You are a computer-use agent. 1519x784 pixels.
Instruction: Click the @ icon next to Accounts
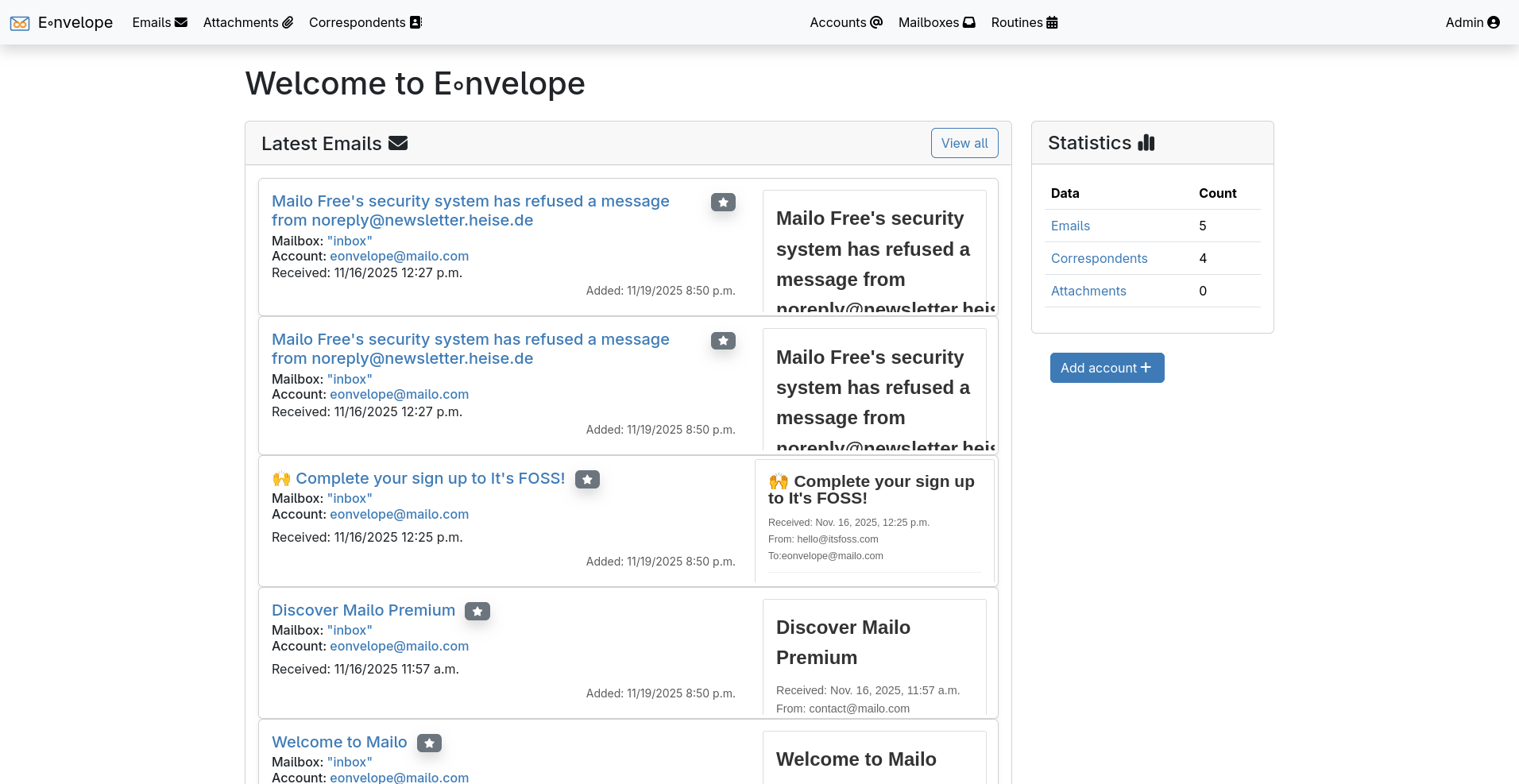(x=875, y=22)
